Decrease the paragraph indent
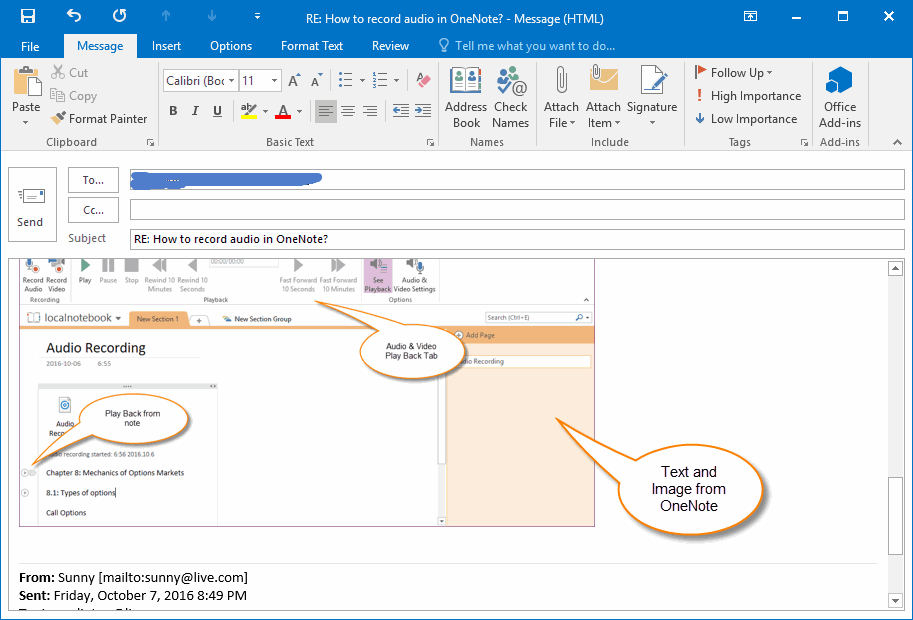 coord(401,111)
